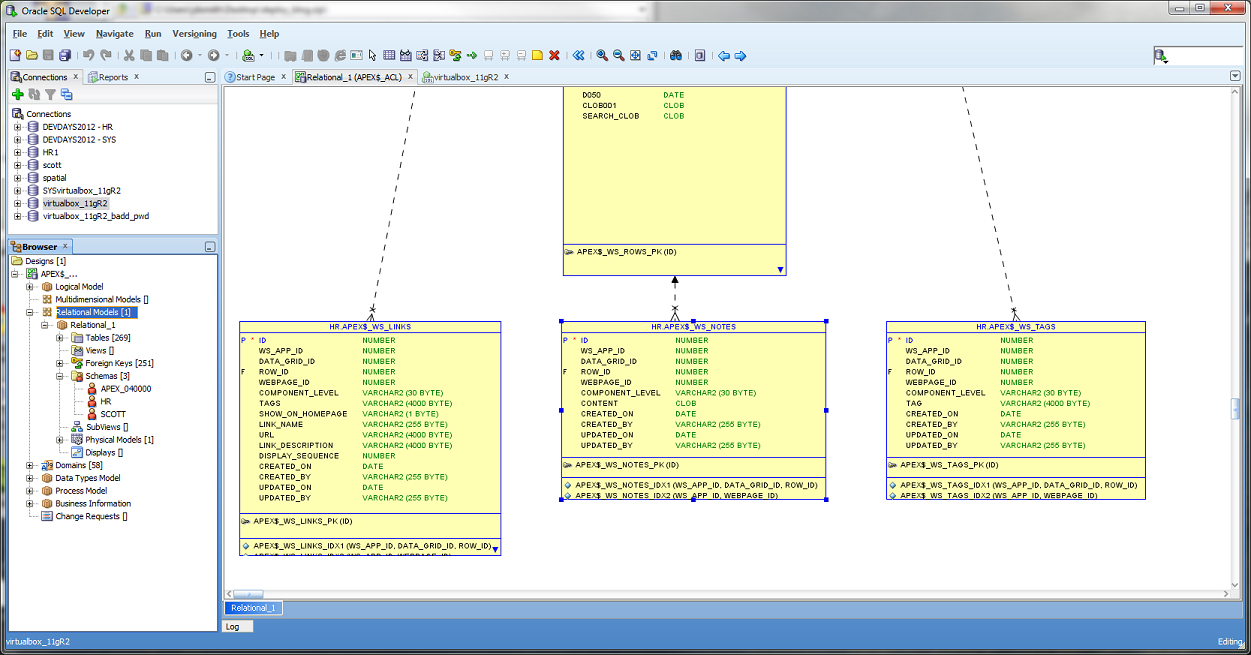Expand the Domains [58] tree node

click(x=31, y=465)
